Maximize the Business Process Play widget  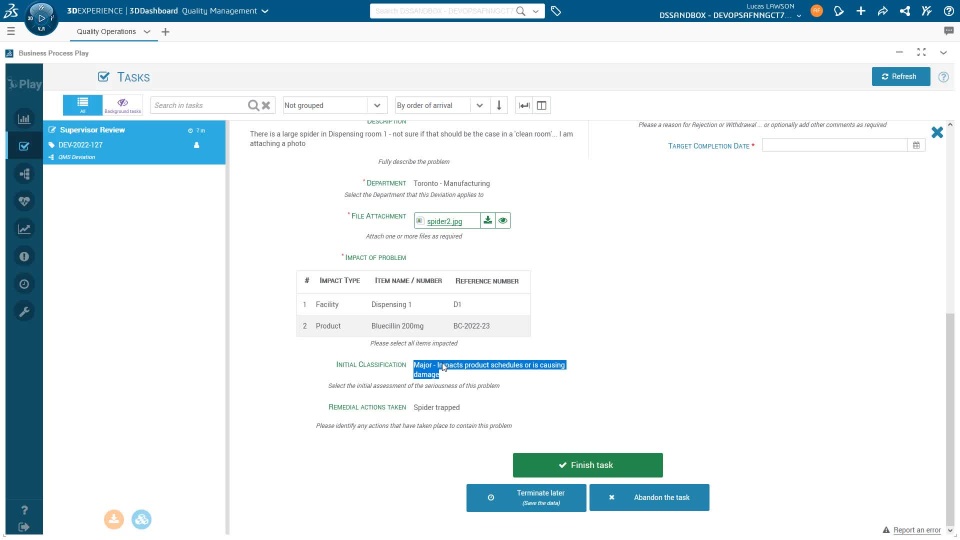(x=921, y=53)
